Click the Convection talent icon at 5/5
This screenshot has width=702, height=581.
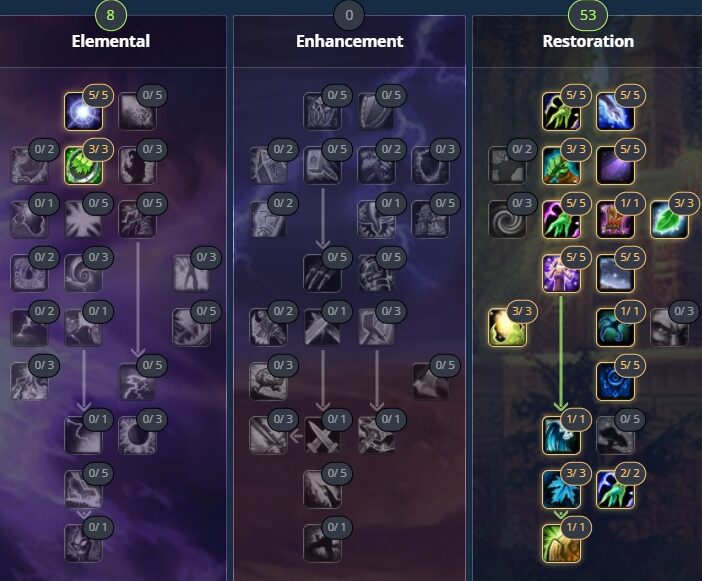click(83, 111)
